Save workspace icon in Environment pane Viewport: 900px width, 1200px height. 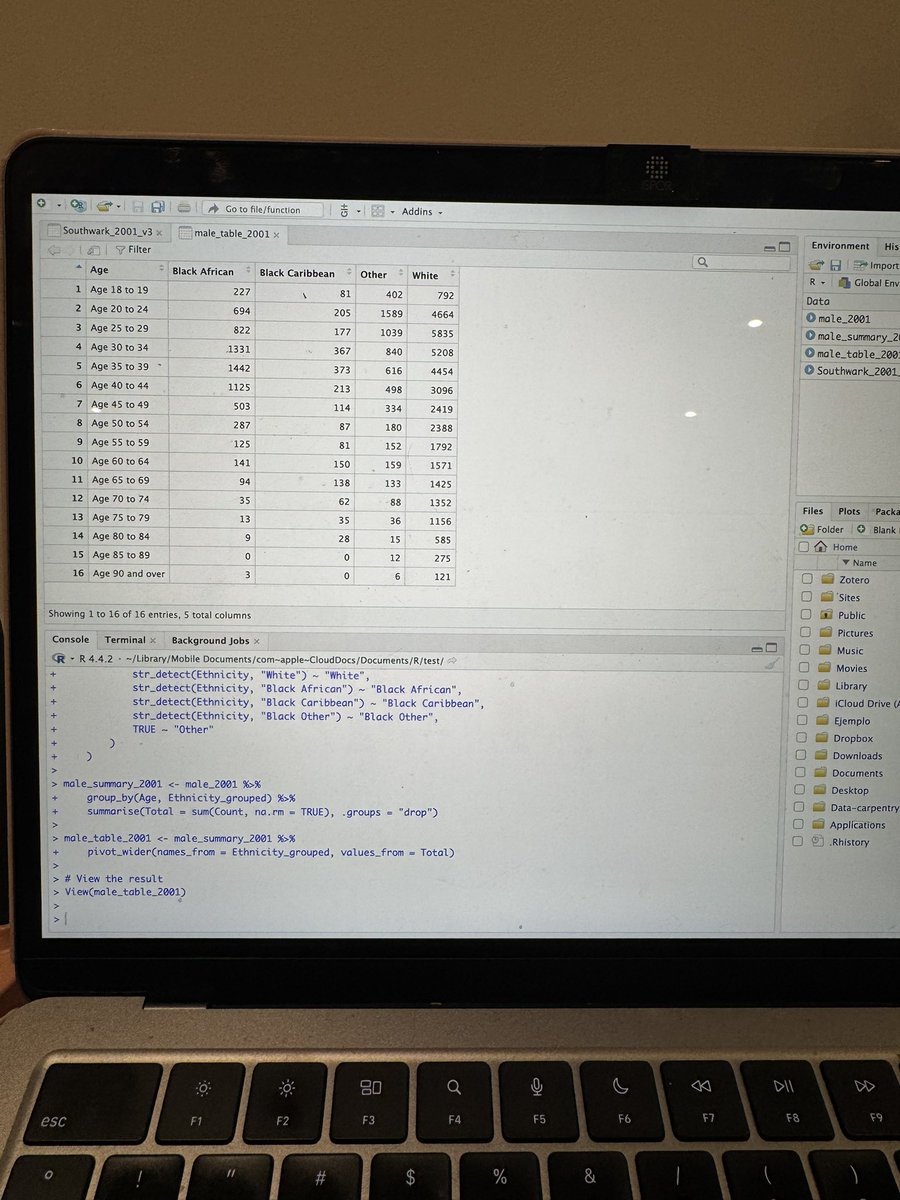coord(834,265)
